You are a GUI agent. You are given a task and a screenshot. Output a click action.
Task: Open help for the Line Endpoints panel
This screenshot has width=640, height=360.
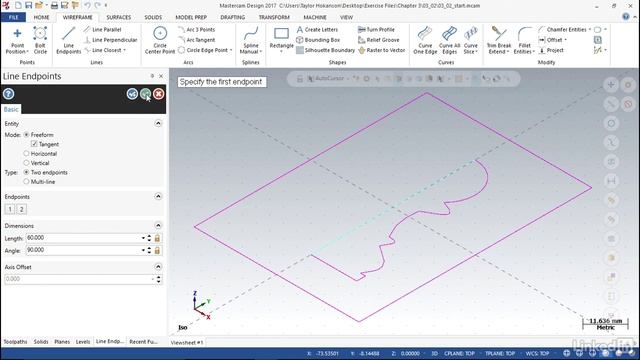(9, 94)
